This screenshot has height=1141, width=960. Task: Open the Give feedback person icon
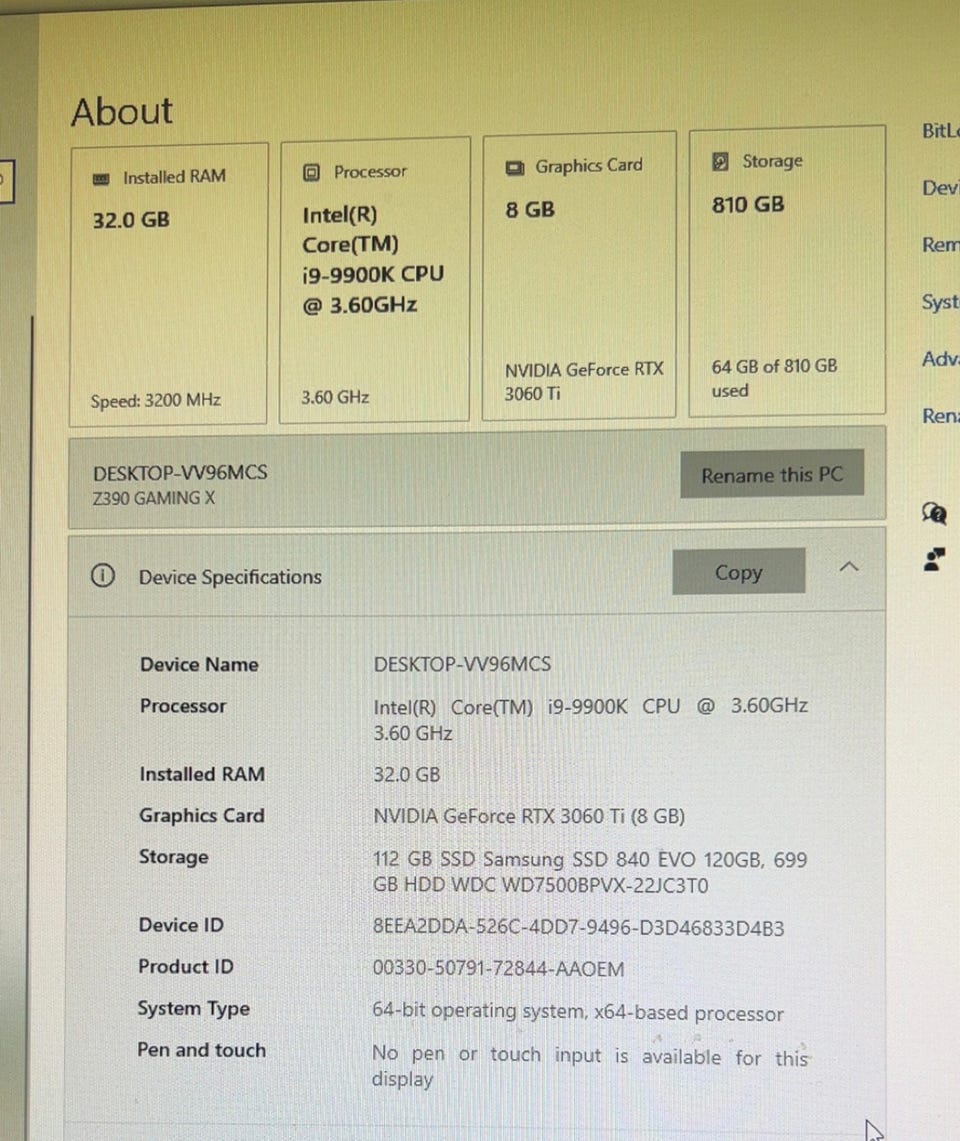935,559
